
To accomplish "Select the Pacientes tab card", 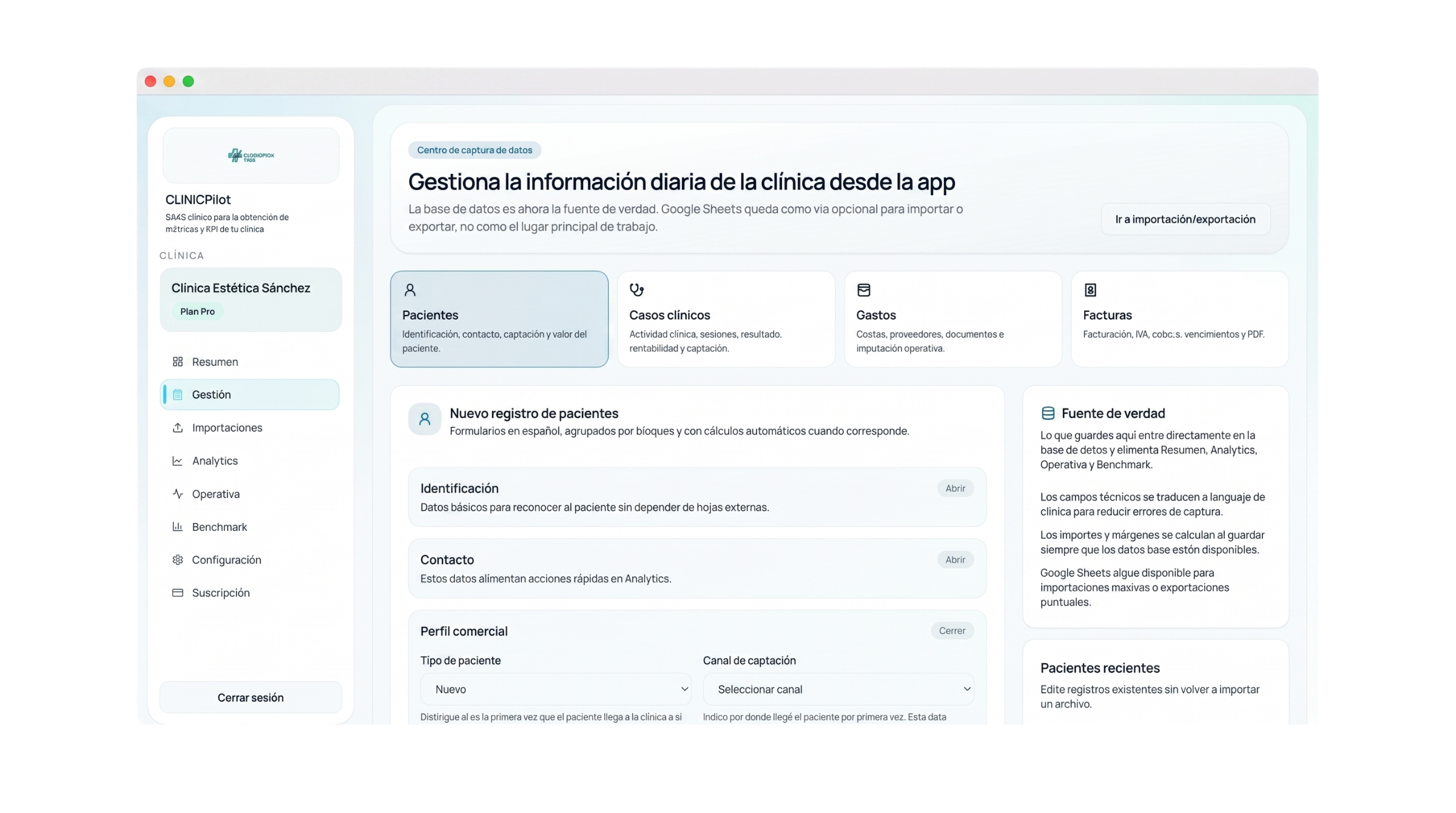I will [x=499, y=319].
